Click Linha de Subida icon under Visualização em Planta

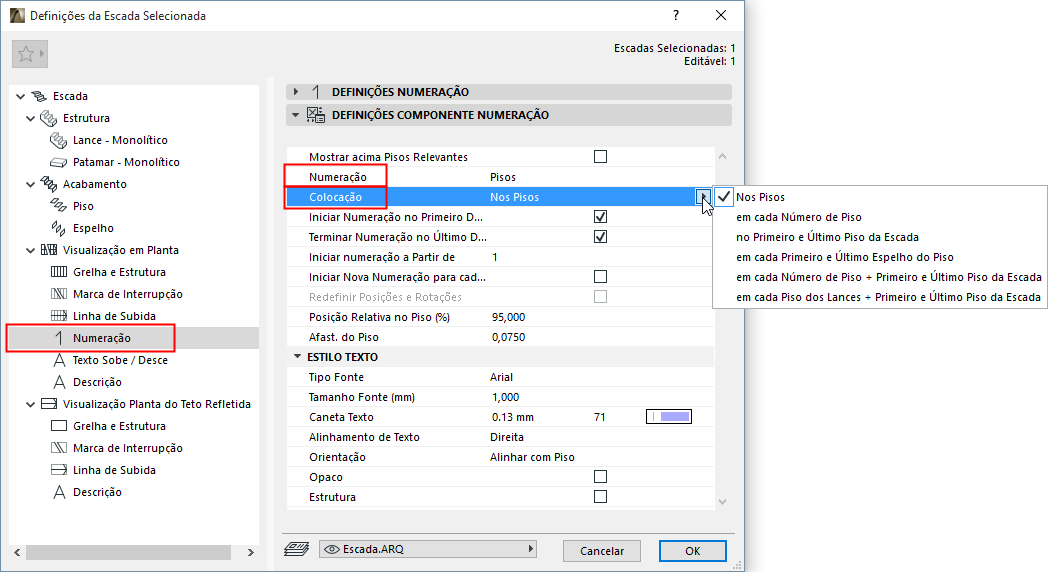point(59,316)
